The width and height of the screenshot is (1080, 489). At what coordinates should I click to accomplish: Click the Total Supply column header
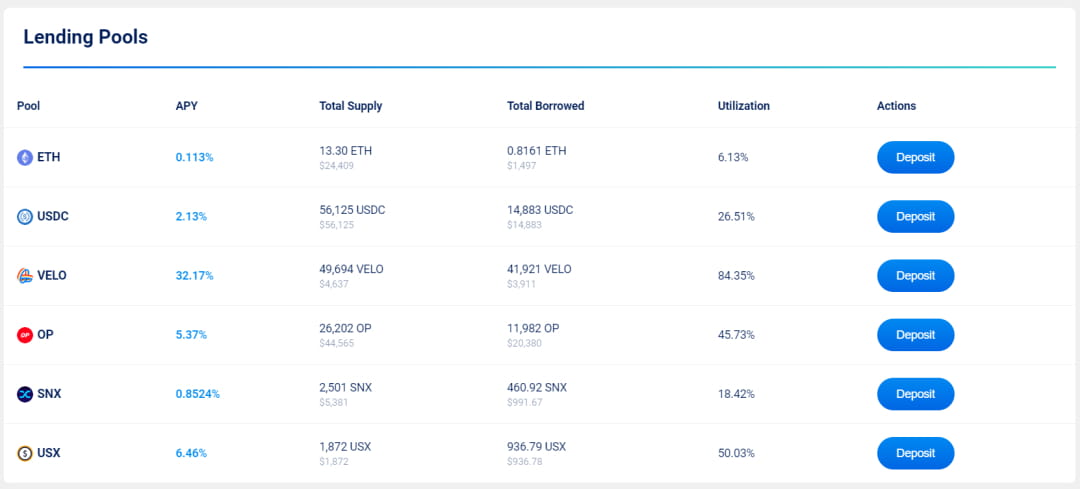(x=350, y=106)
